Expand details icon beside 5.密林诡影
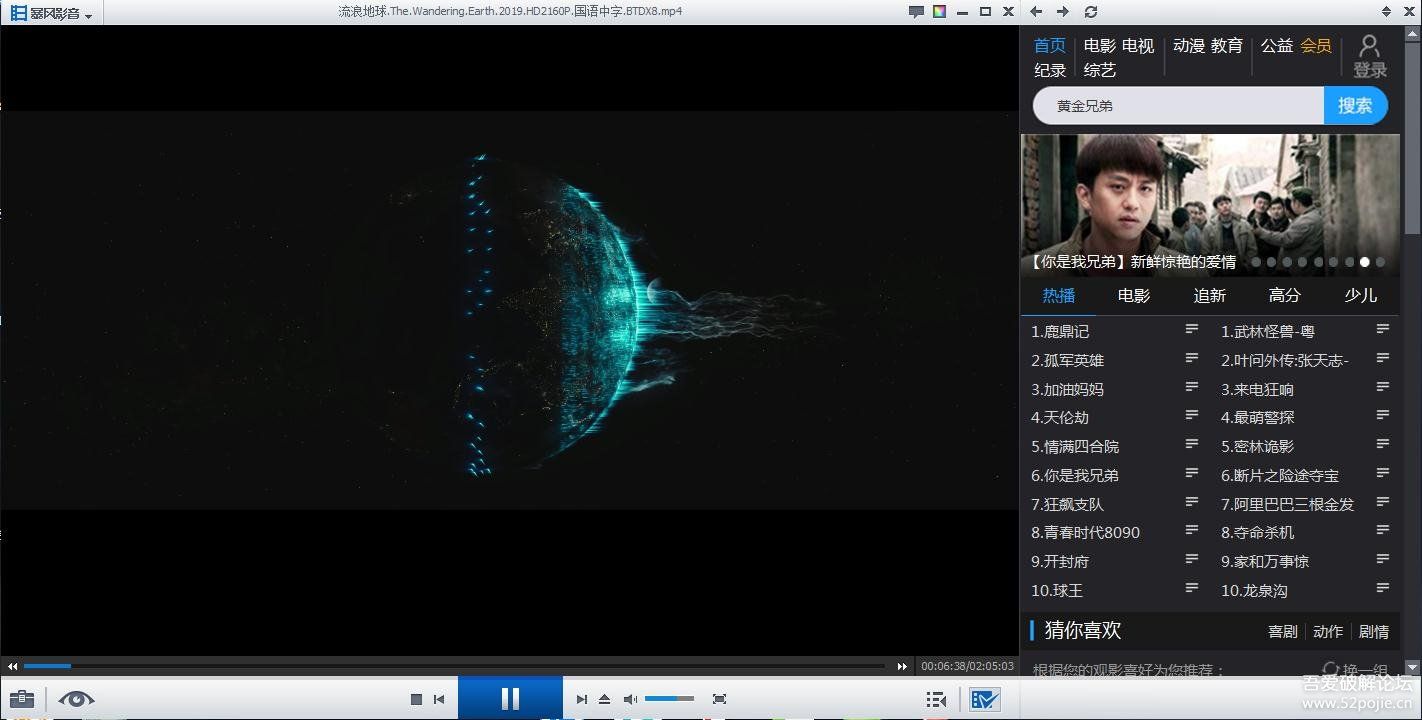 coord(1383,444)
